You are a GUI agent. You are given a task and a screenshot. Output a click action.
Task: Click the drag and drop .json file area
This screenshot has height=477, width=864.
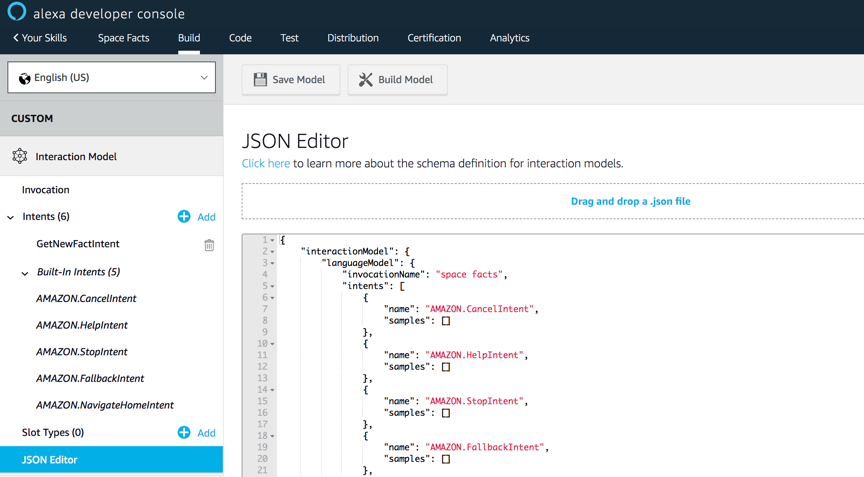coord(630,201)
